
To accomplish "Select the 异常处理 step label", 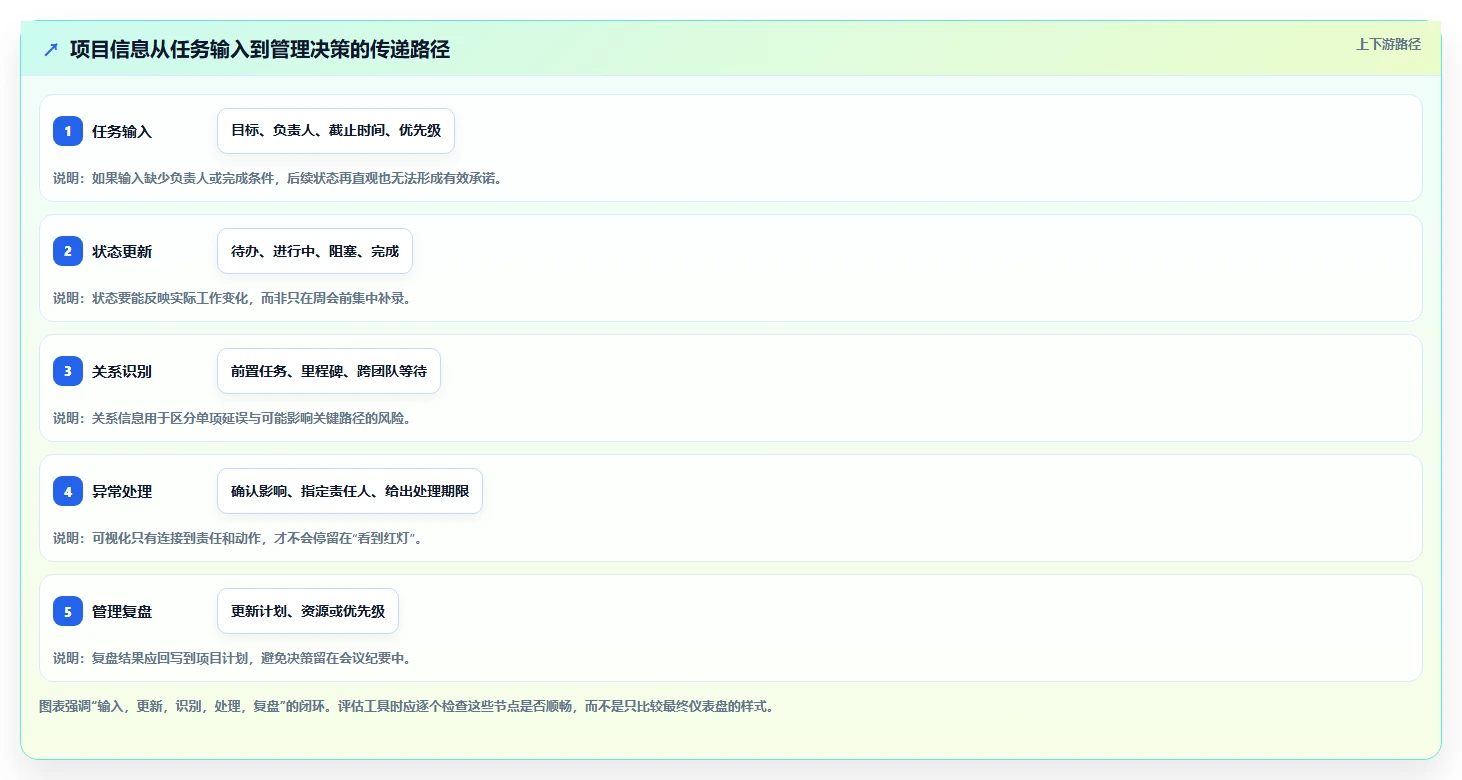I will click(x=122, y=491).
